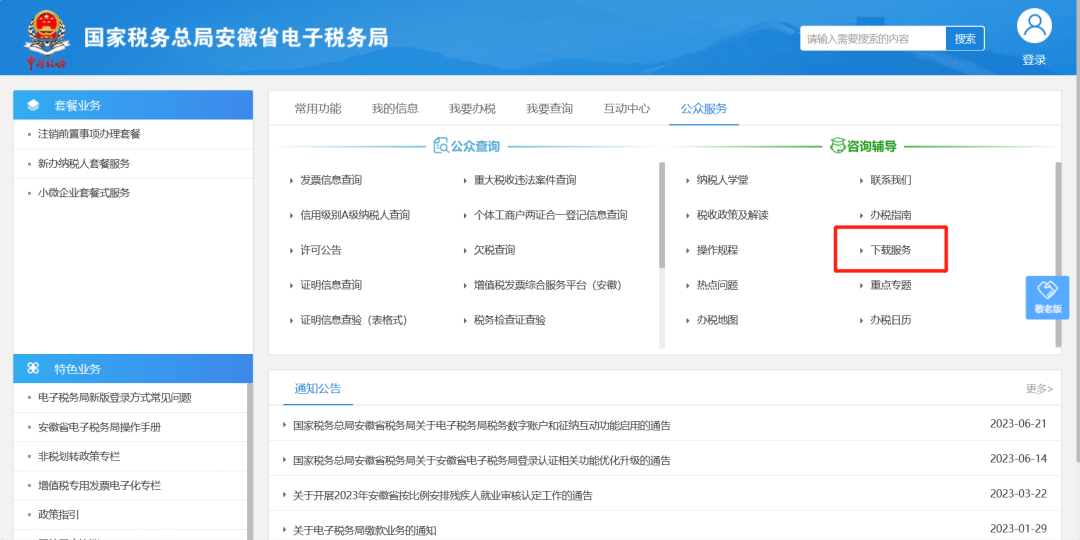Click the search content input field
This screenshot has width=1080, height=540.
(873, 39)
